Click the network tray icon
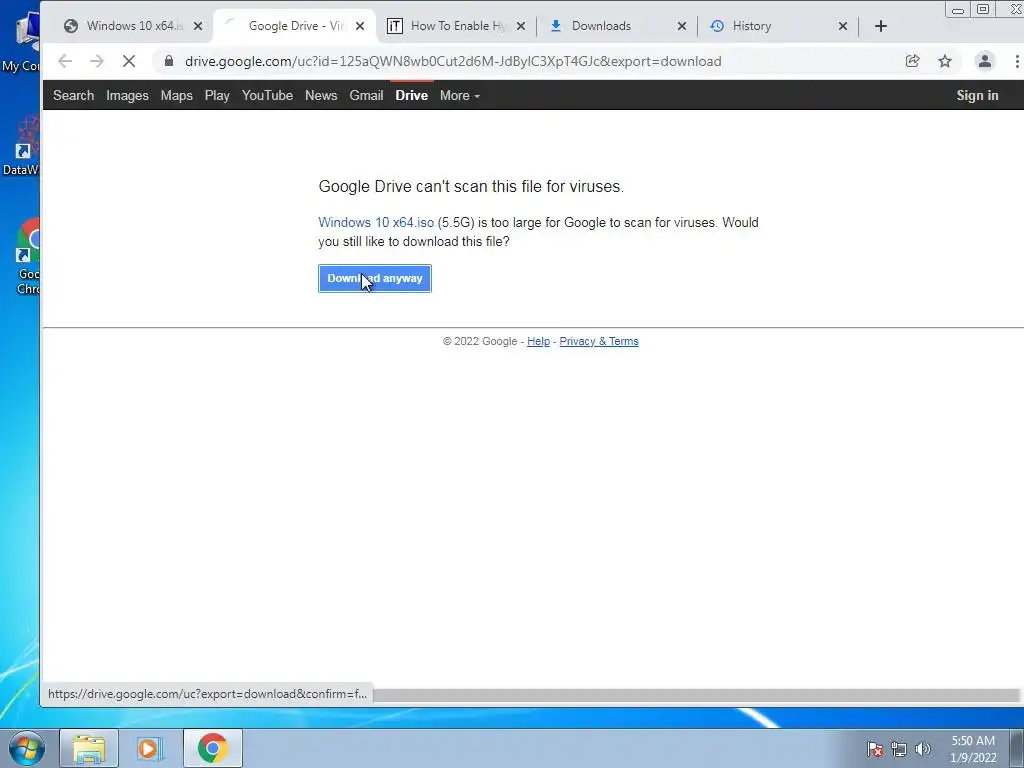This screenshot has height=768, width=1024. pos(899,749)
